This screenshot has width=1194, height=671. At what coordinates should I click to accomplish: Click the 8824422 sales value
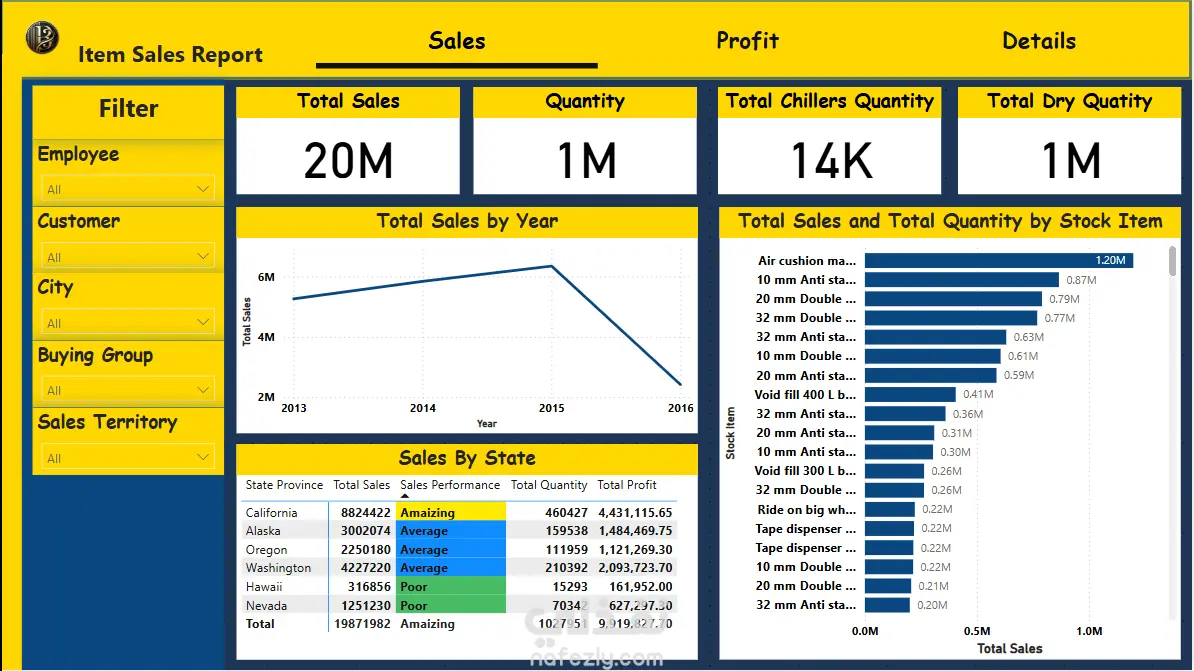point(366,513)
